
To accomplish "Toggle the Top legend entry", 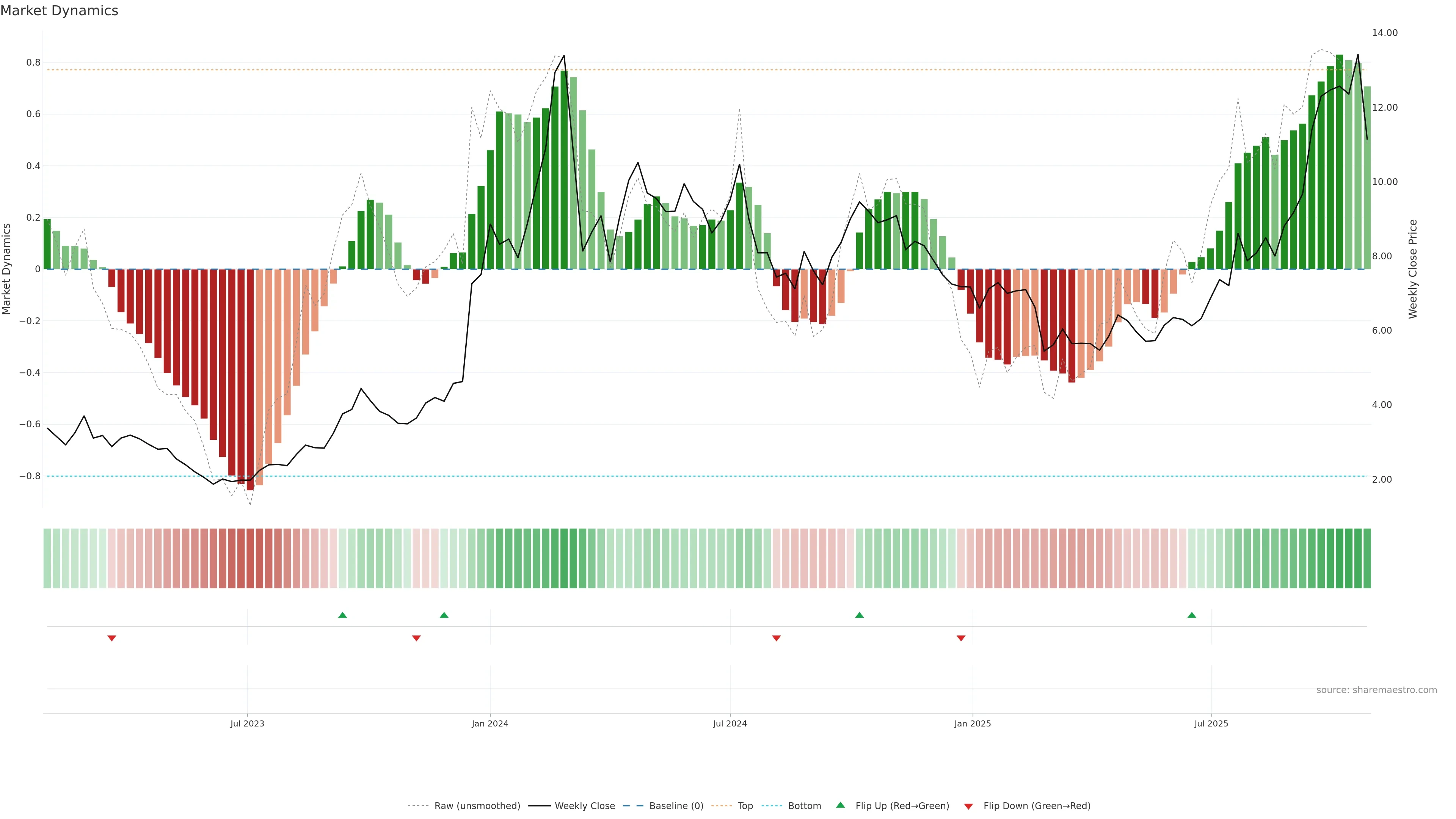I will point(745,806).
